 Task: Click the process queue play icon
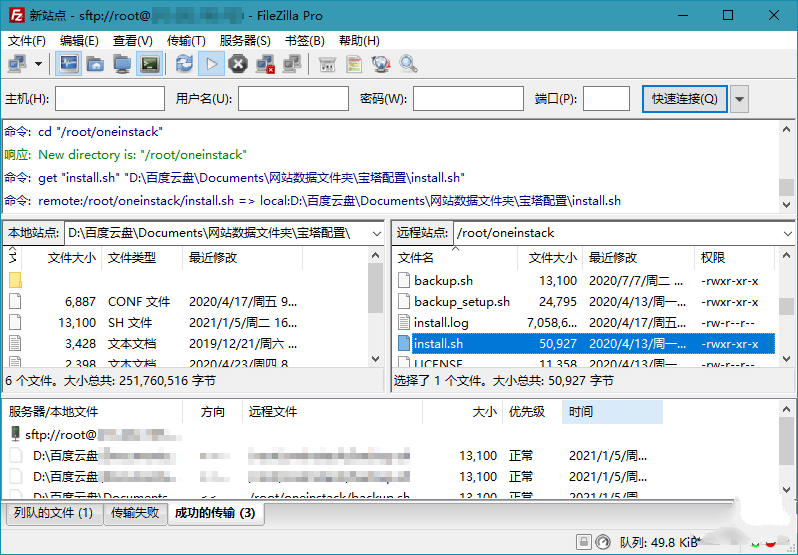[211, 64]
